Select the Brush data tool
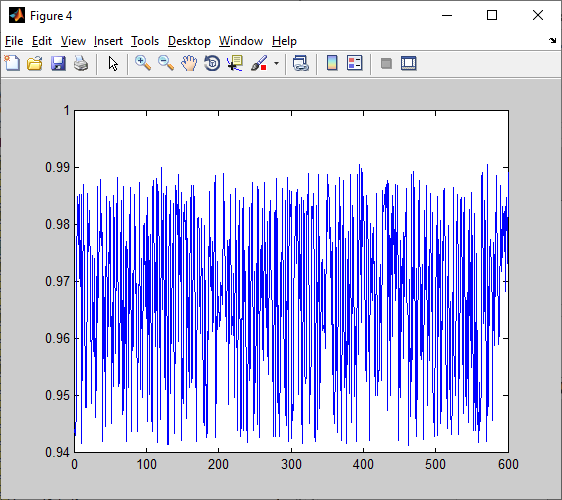The height and width of the screenshot is (500, 562). click(x=259, y=63)
